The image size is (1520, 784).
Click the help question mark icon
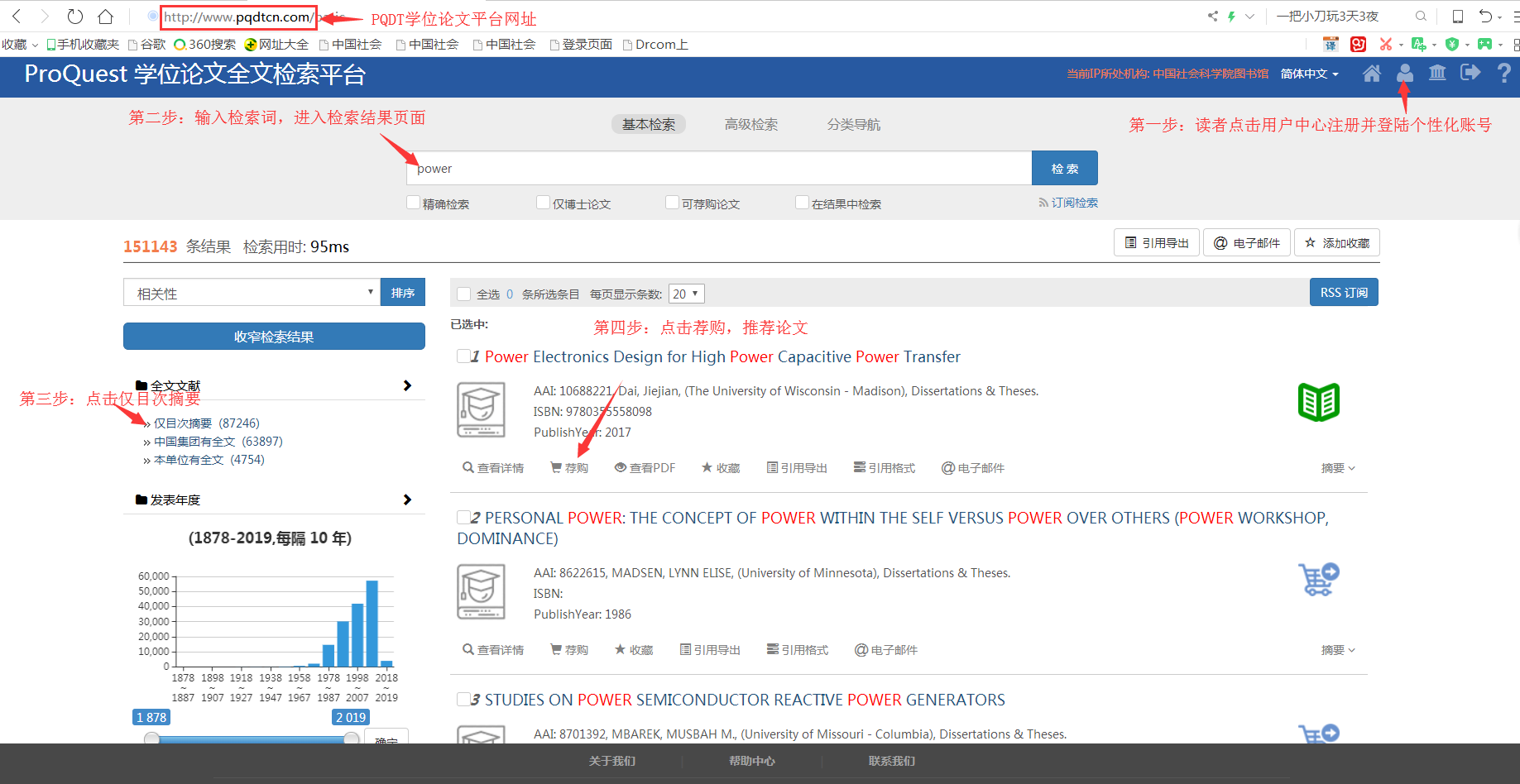coord(1503,74)
